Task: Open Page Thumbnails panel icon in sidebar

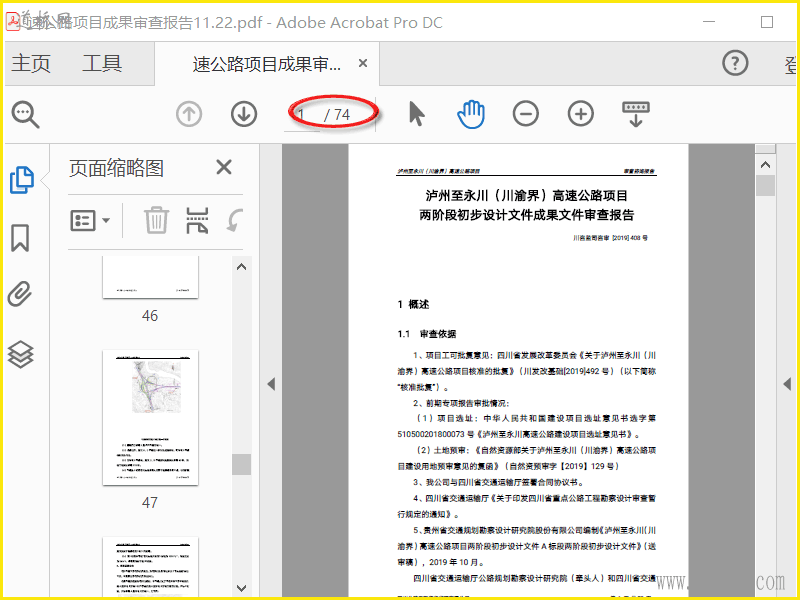Action: coord(22,180)
